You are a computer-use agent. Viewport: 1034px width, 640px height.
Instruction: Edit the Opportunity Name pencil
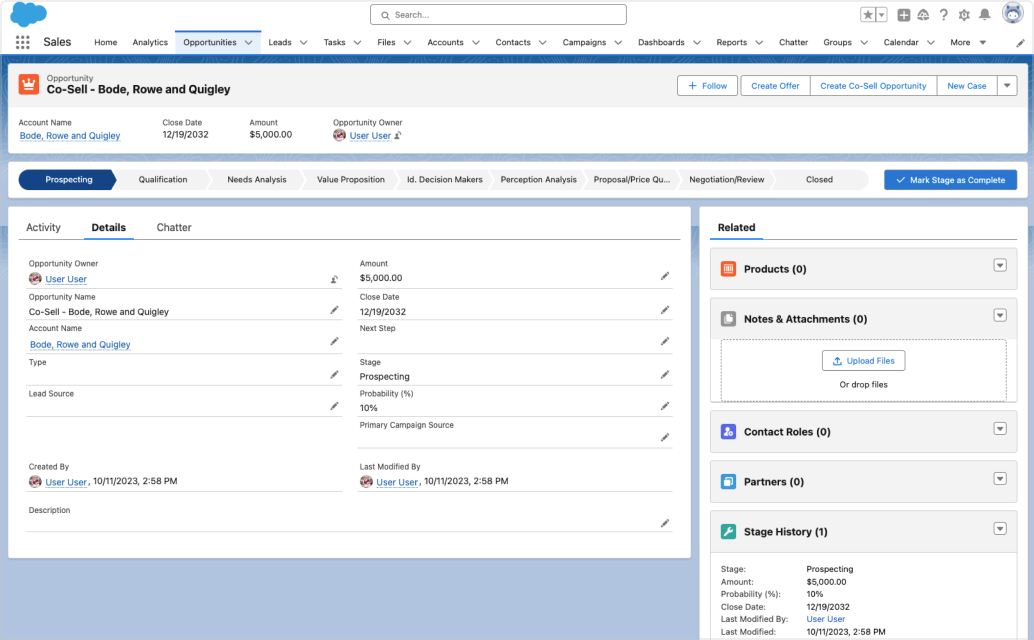click(x=334, y=310)
